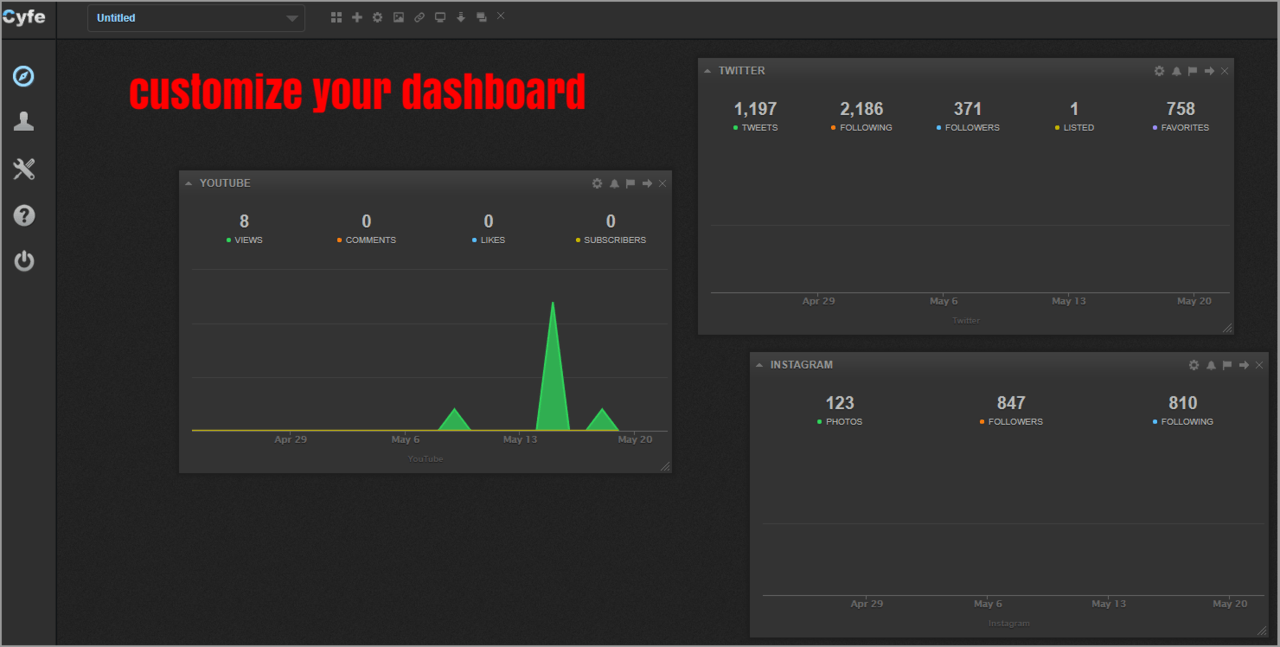Click the background image icon in top toolbar

(398, 17)
